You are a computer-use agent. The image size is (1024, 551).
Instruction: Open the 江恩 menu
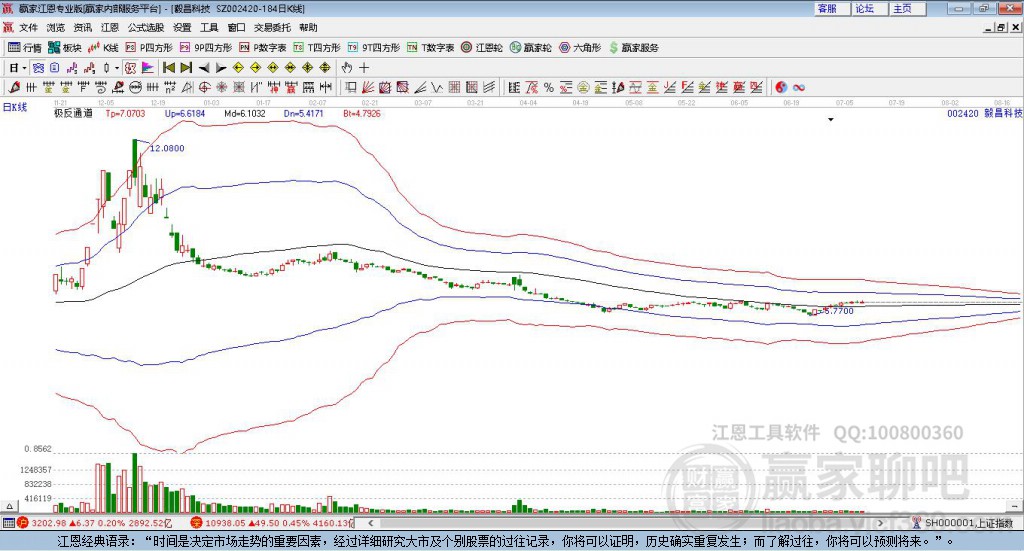click(110, 27)
